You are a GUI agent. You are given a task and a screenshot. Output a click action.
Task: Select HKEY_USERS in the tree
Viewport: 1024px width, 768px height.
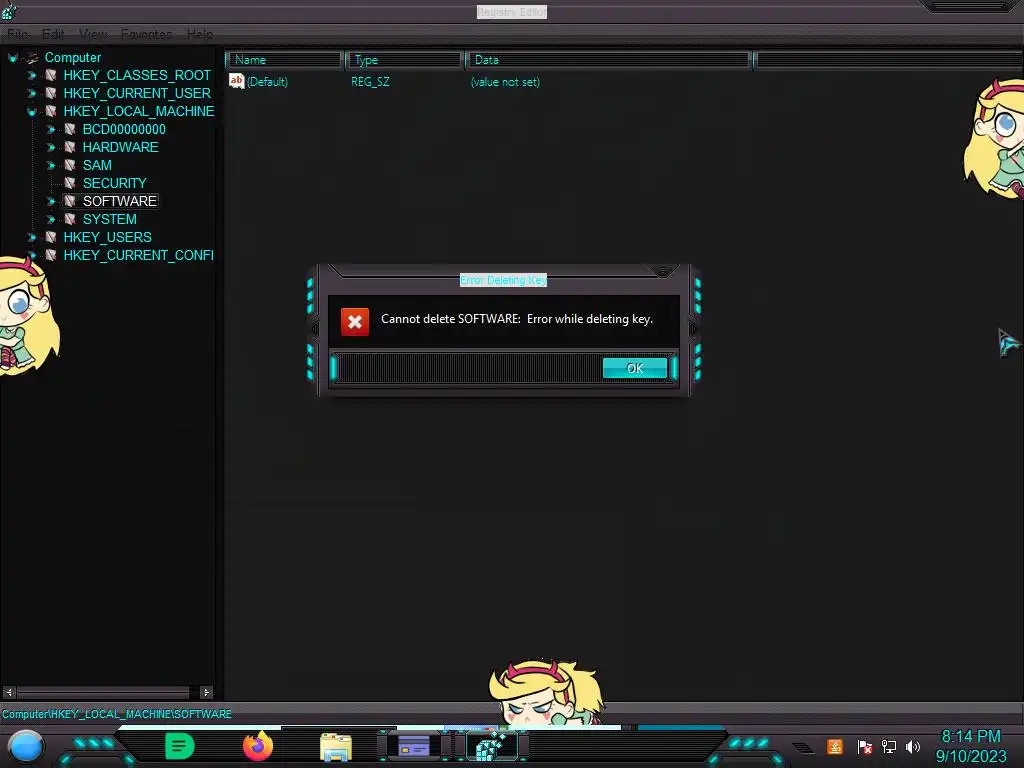pos(107,237)
